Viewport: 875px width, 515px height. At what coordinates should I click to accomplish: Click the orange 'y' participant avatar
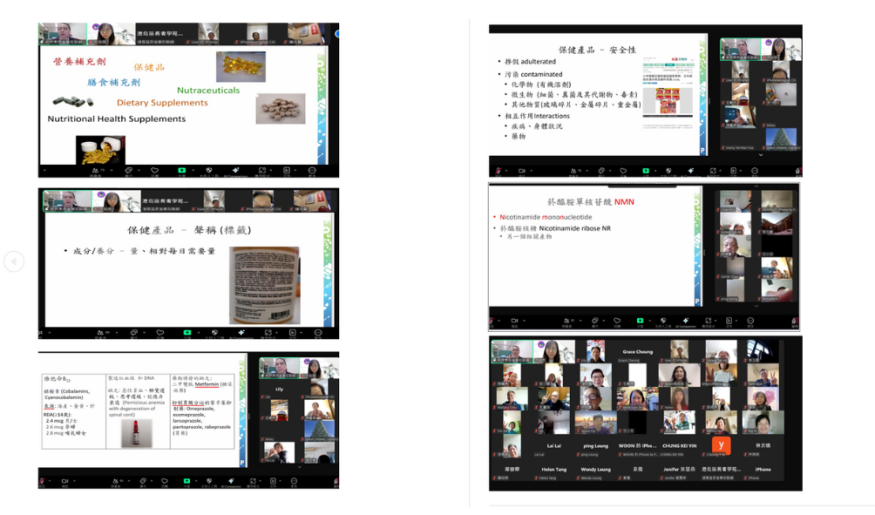720,446
